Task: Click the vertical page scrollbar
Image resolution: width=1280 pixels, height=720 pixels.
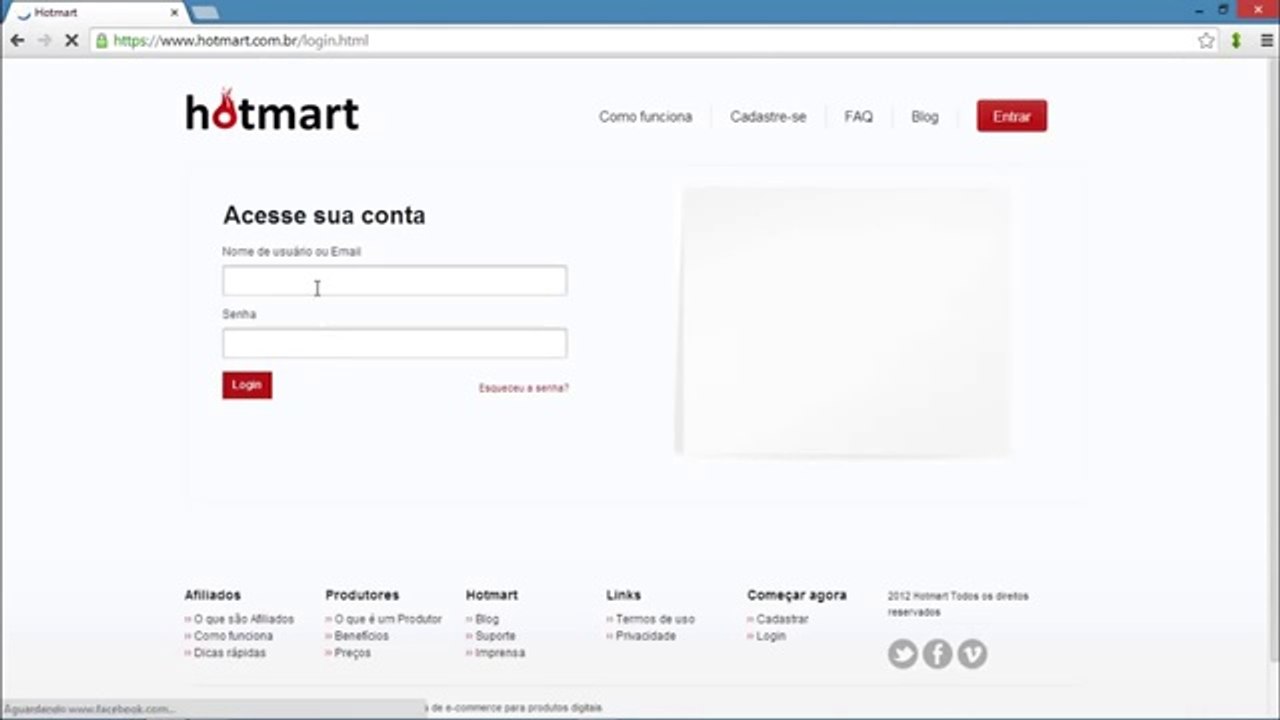Action: tap(1272, 360)
